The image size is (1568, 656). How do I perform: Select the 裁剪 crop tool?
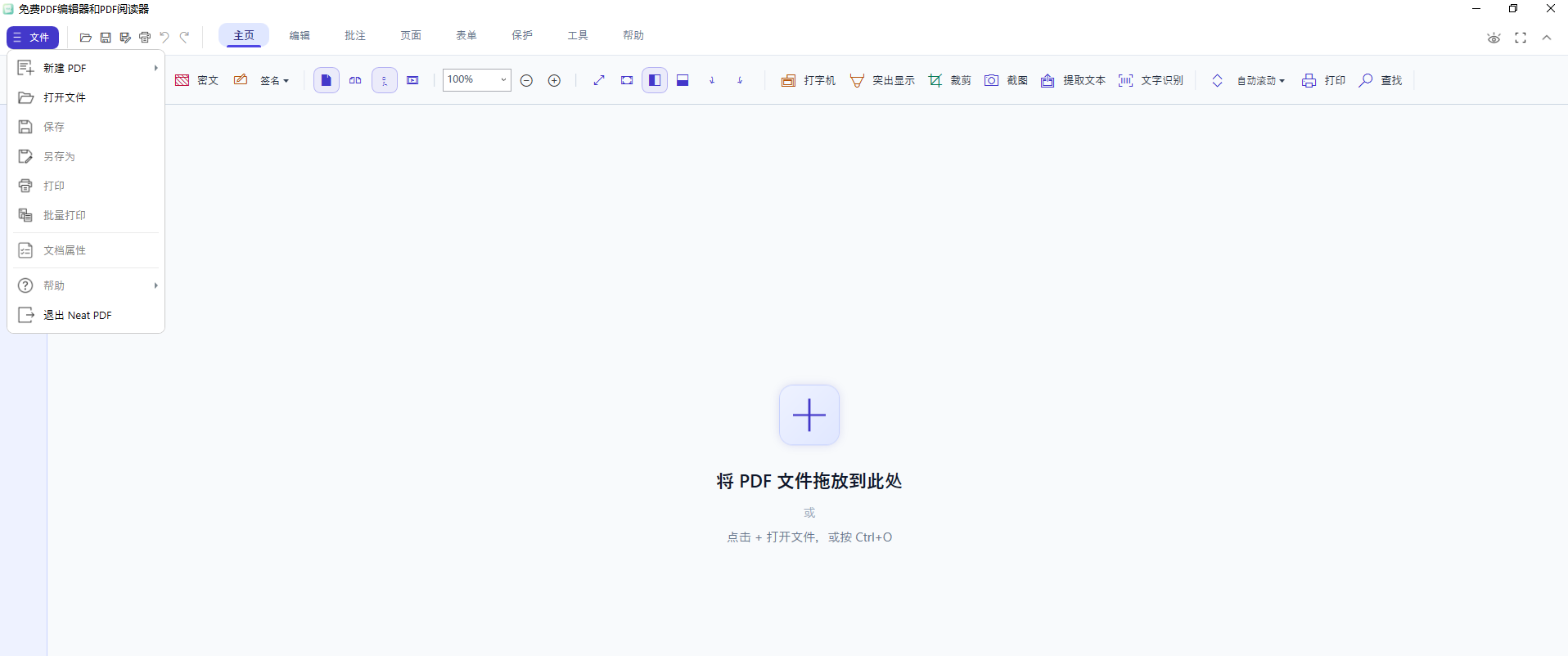[x=949, y=80]
